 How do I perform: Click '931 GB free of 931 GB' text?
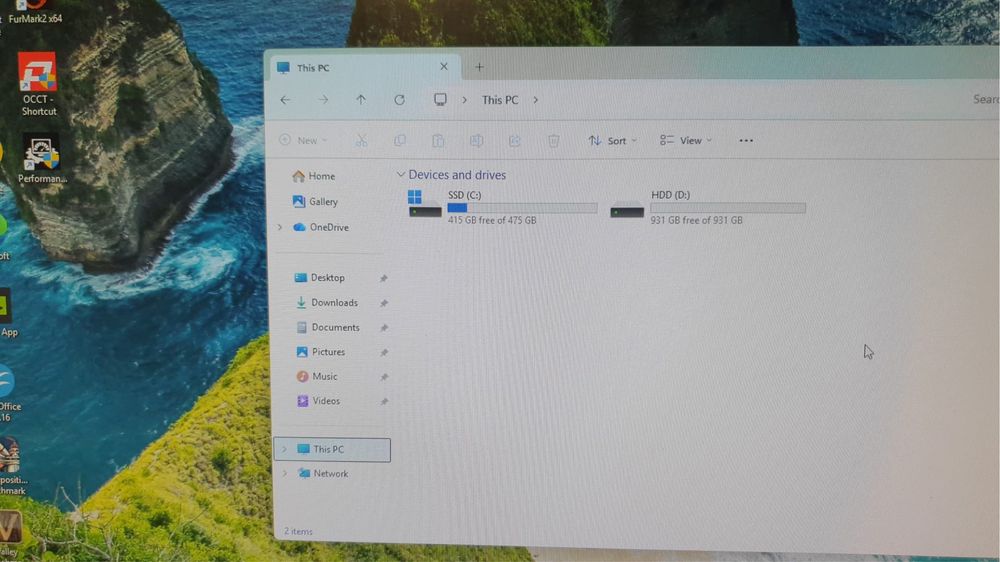tap(696, 220)
